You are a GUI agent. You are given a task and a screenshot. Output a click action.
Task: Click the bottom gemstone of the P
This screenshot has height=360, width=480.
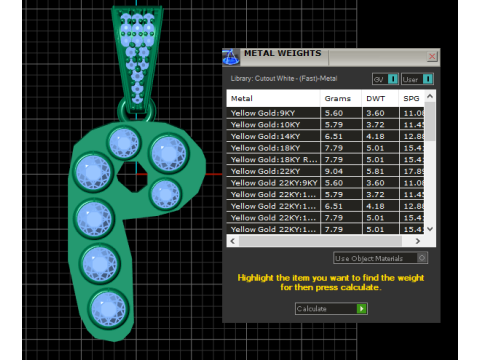tap(108, 309)
